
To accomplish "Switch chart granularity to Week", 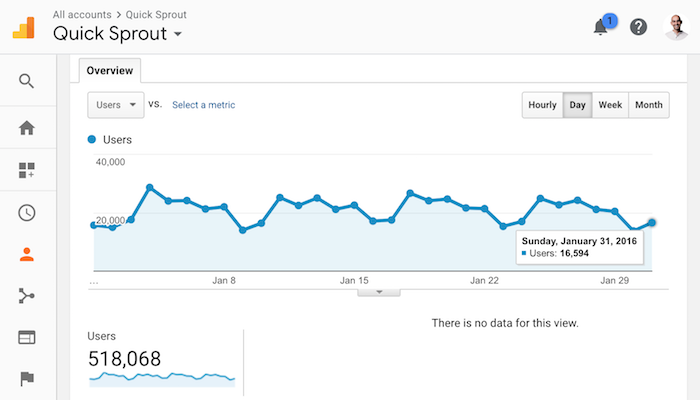I will click(610, 105).
